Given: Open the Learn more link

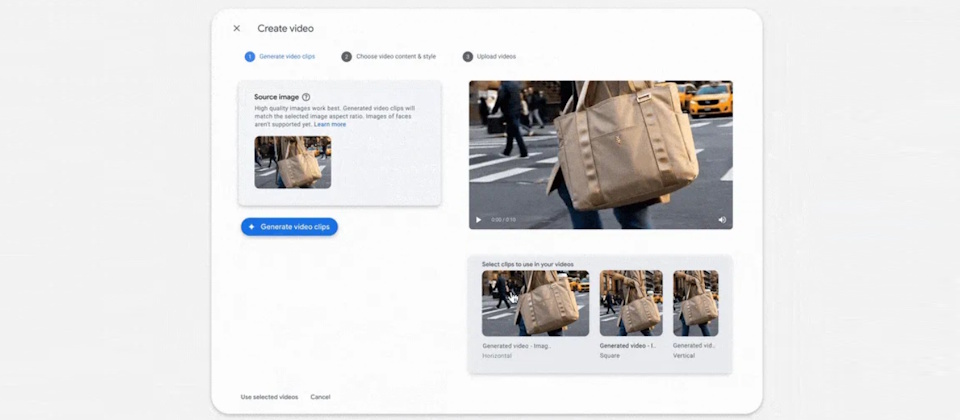Looking at the screenshot, I should [330, 124].
